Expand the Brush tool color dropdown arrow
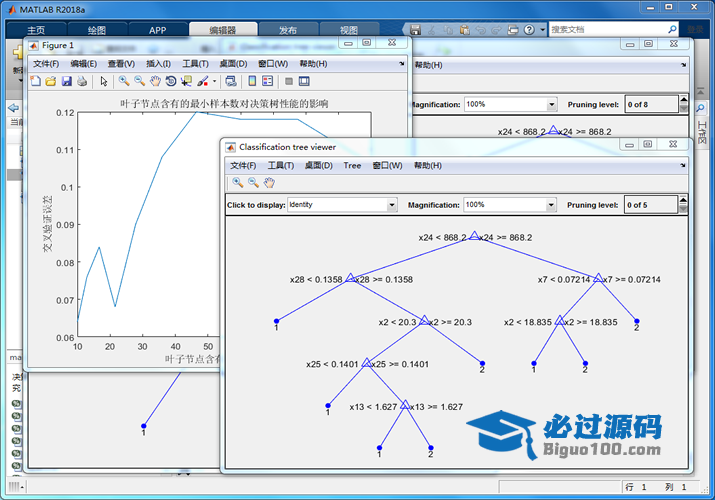The image size is (715, 500). click(214, 81)
